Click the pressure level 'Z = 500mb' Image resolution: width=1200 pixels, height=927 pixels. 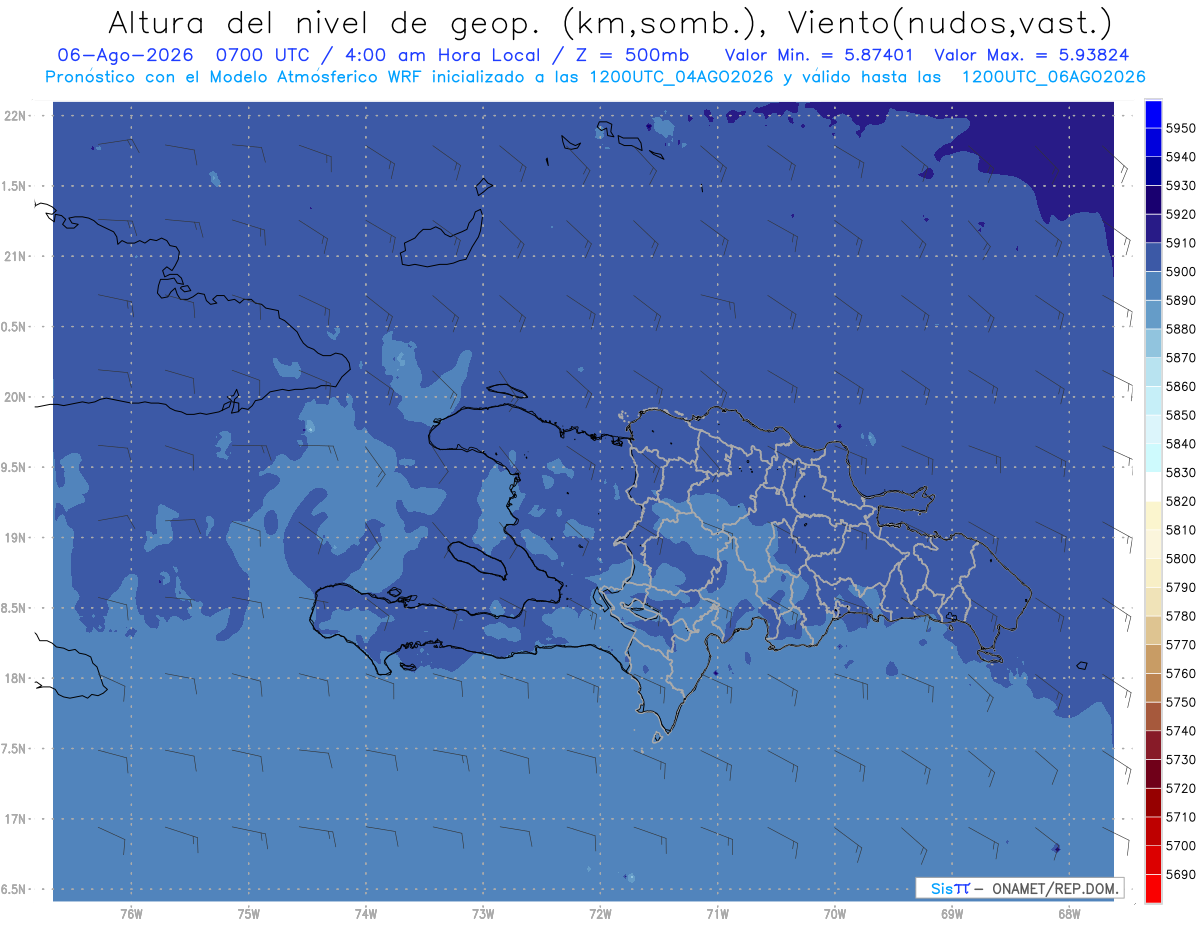coord(628,55)
